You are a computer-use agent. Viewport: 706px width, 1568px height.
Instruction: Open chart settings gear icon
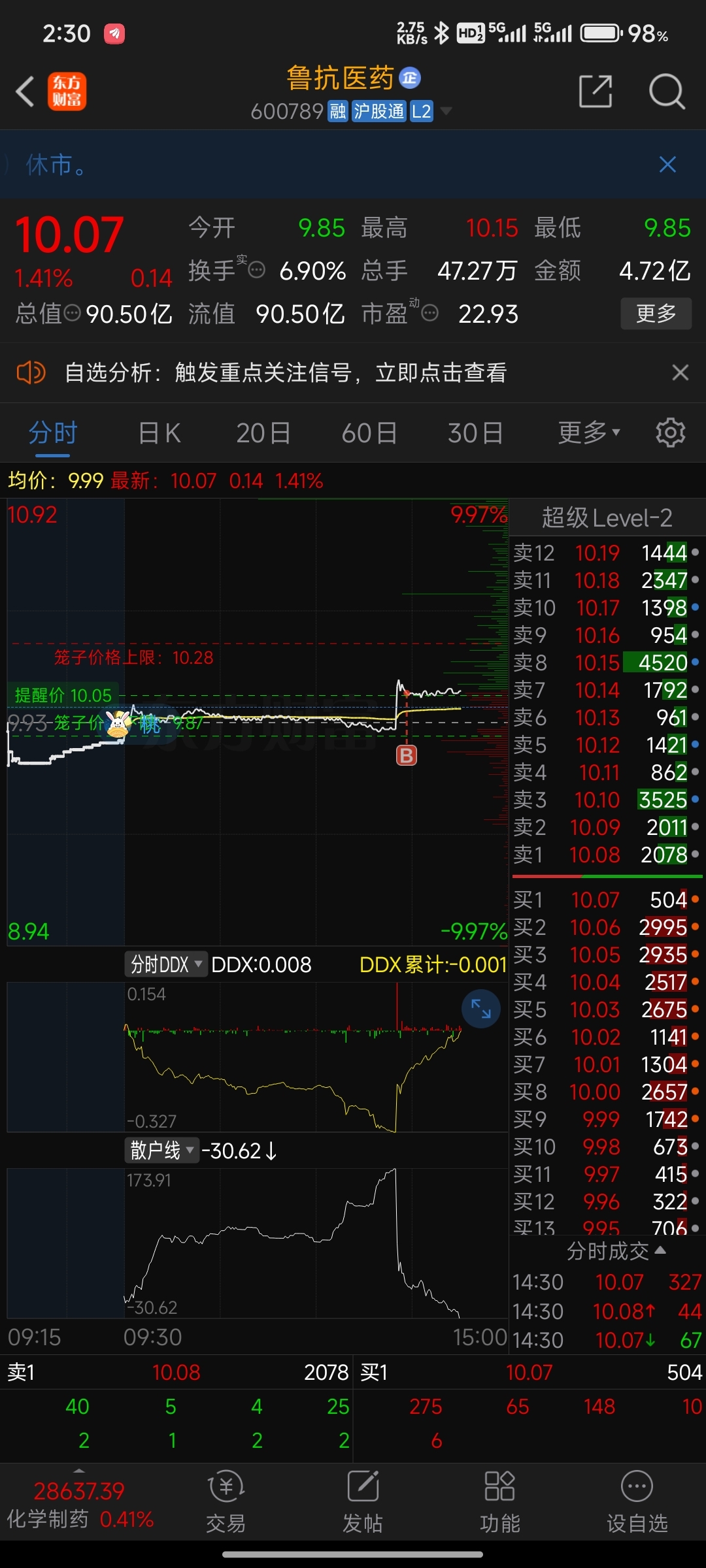[x=670, y=433]
